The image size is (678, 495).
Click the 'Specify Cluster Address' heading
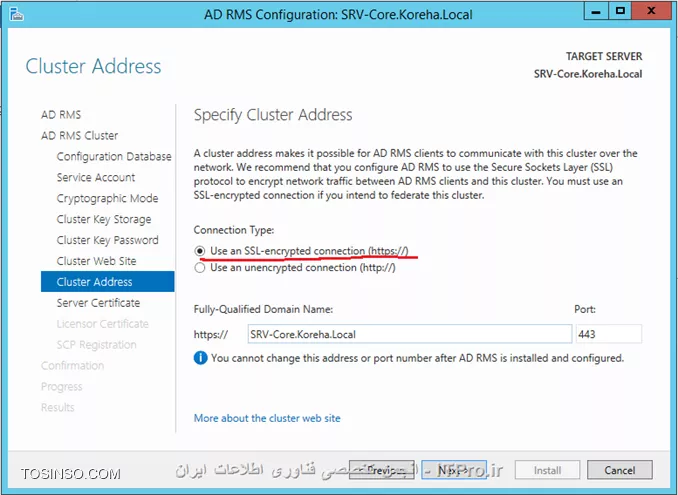click(273, 115)
